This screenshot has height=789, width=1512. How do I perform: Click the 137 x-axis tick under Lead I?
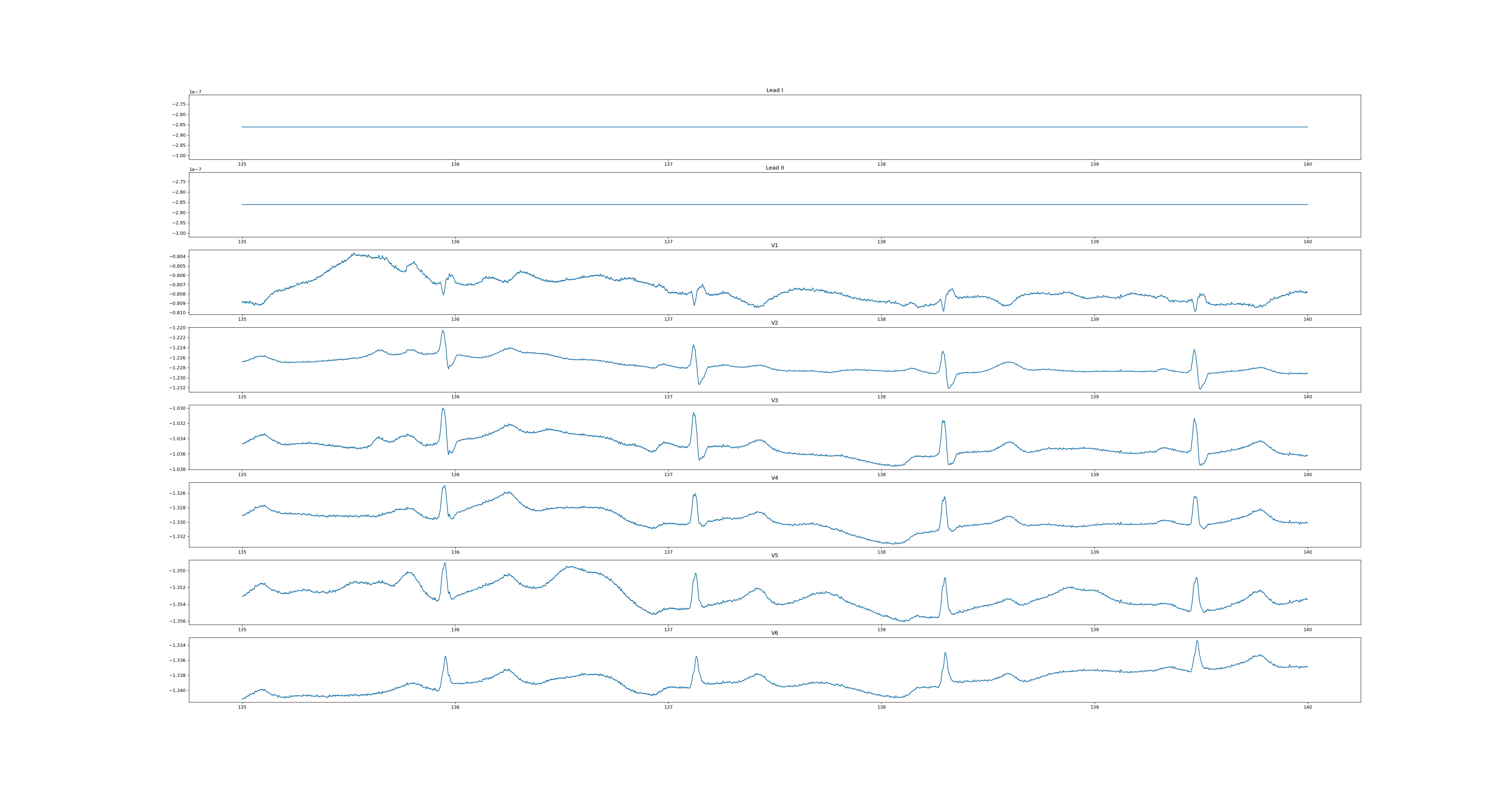tap(668, 164)
